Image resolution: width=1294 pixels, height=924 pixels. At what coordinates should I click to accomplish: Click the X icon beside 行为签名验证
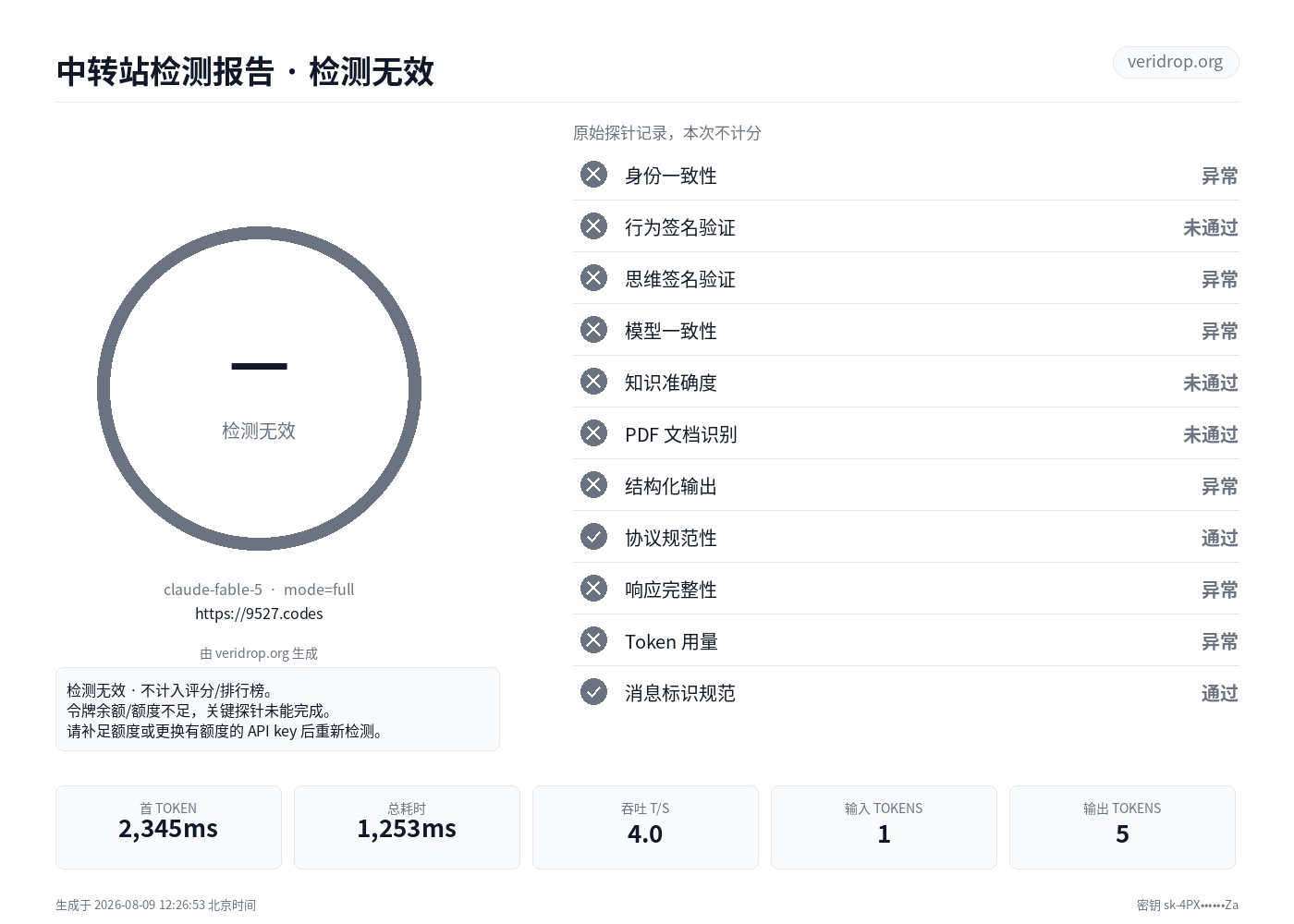tap(593, 226)
